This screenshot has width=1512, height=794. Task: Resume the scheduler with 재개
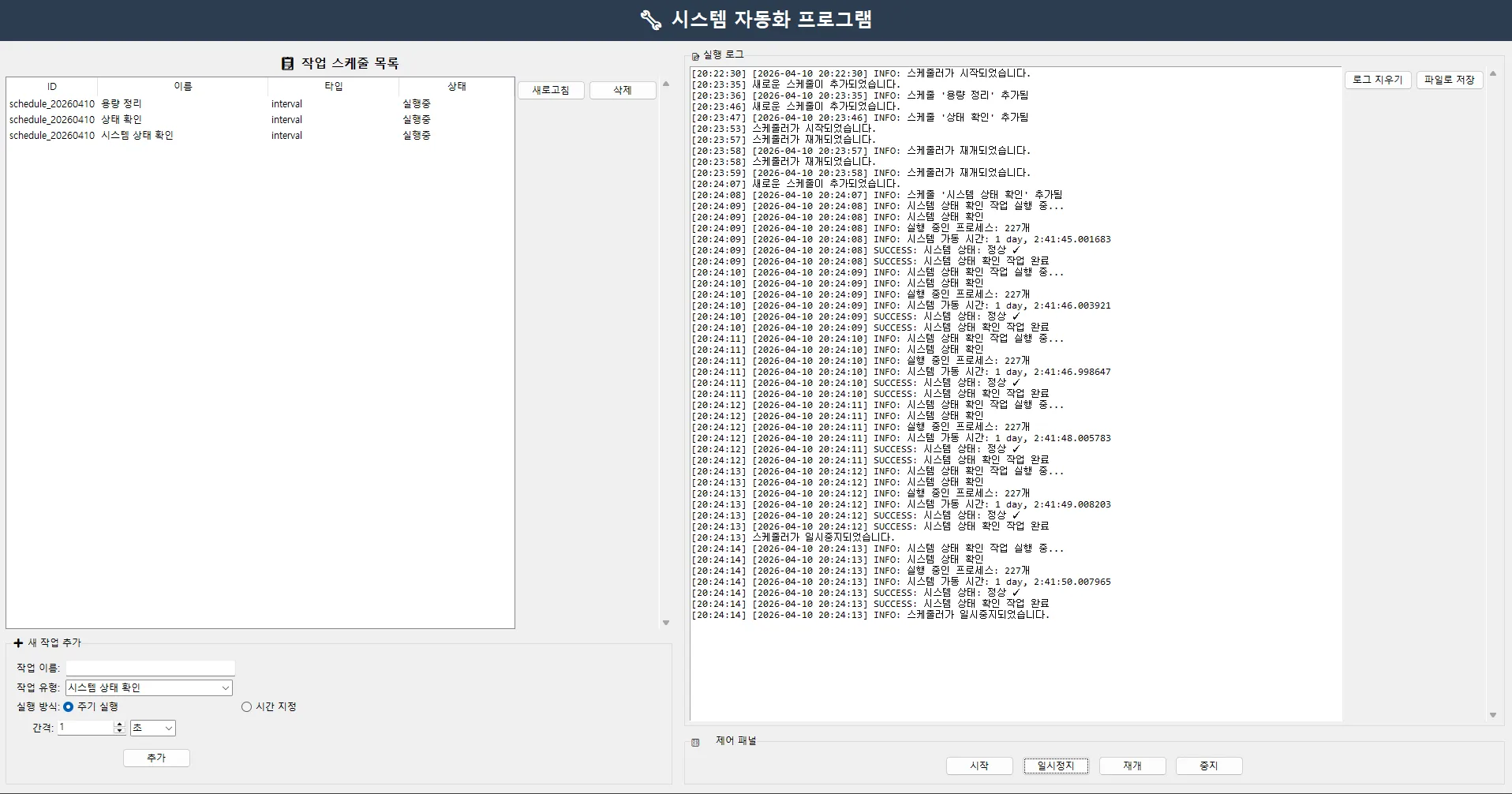tap(1132, 766)
